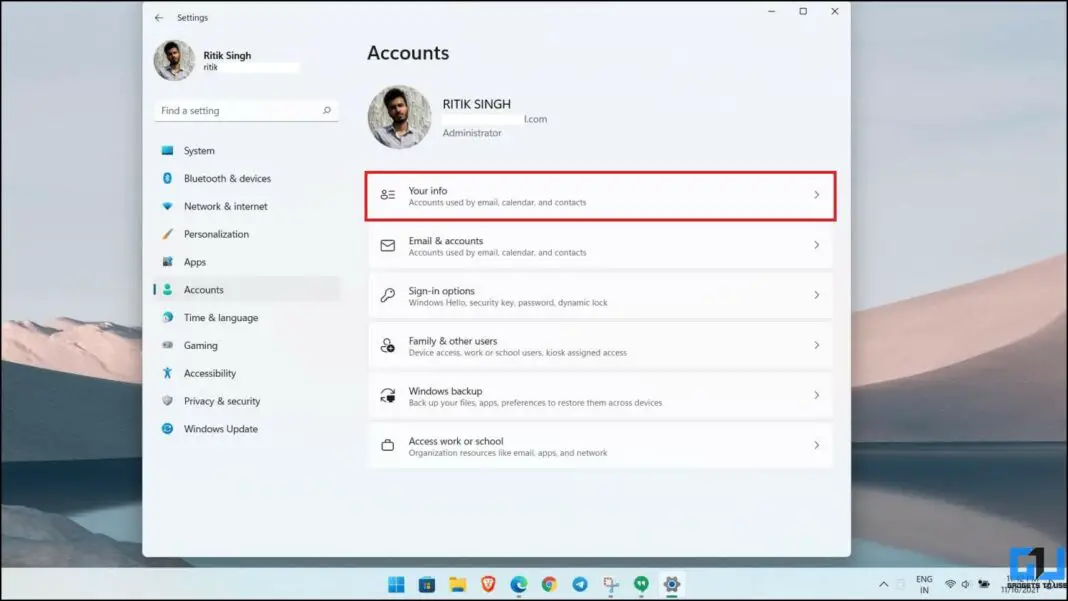This screenshot has width=1068, height=601.
Task: Open Brave browser from the taskbar
Action: [x=487, y=585]
